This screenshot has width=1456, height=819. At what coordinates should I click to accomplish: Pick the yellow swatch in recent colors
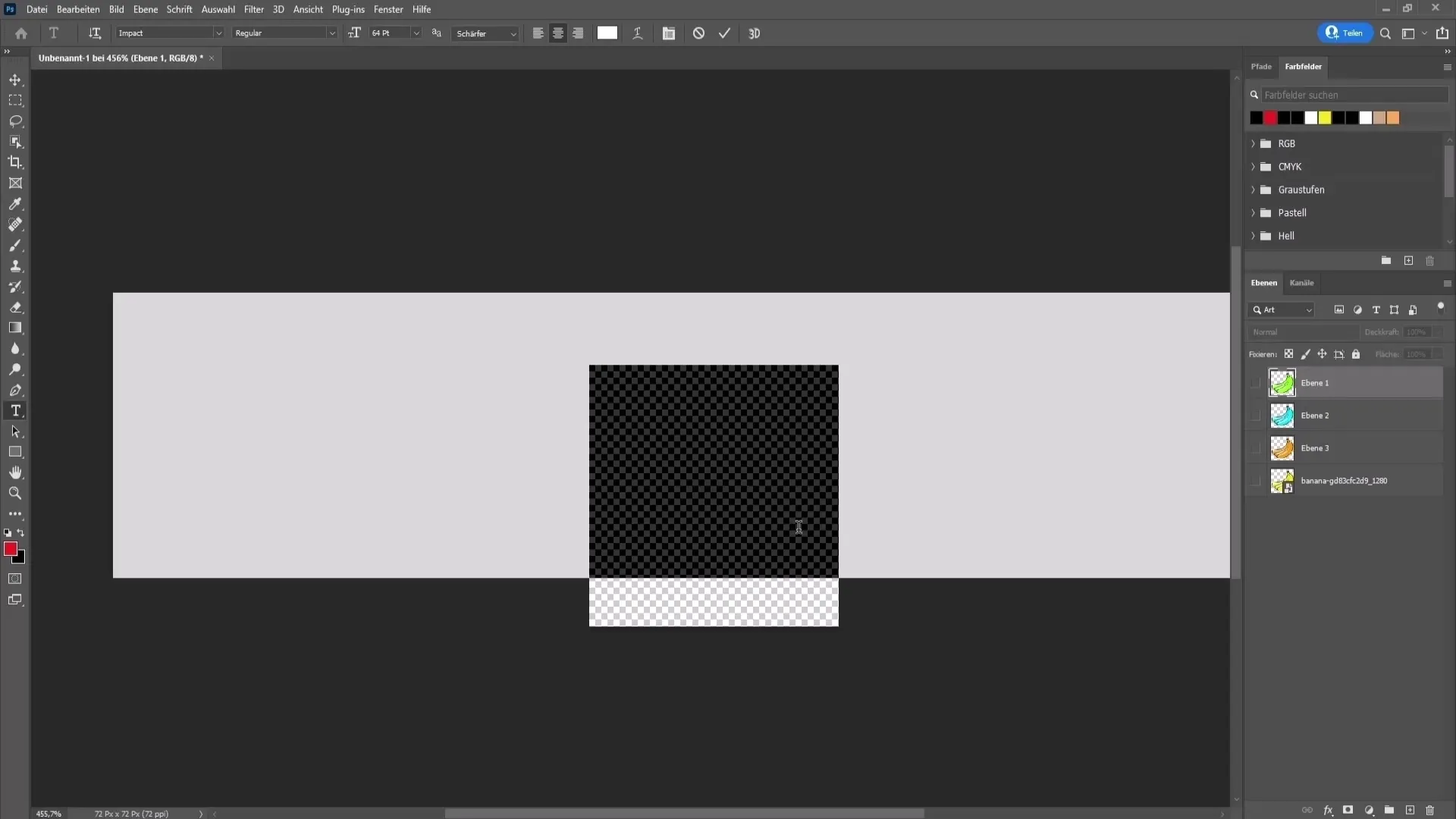[1325, 118]
